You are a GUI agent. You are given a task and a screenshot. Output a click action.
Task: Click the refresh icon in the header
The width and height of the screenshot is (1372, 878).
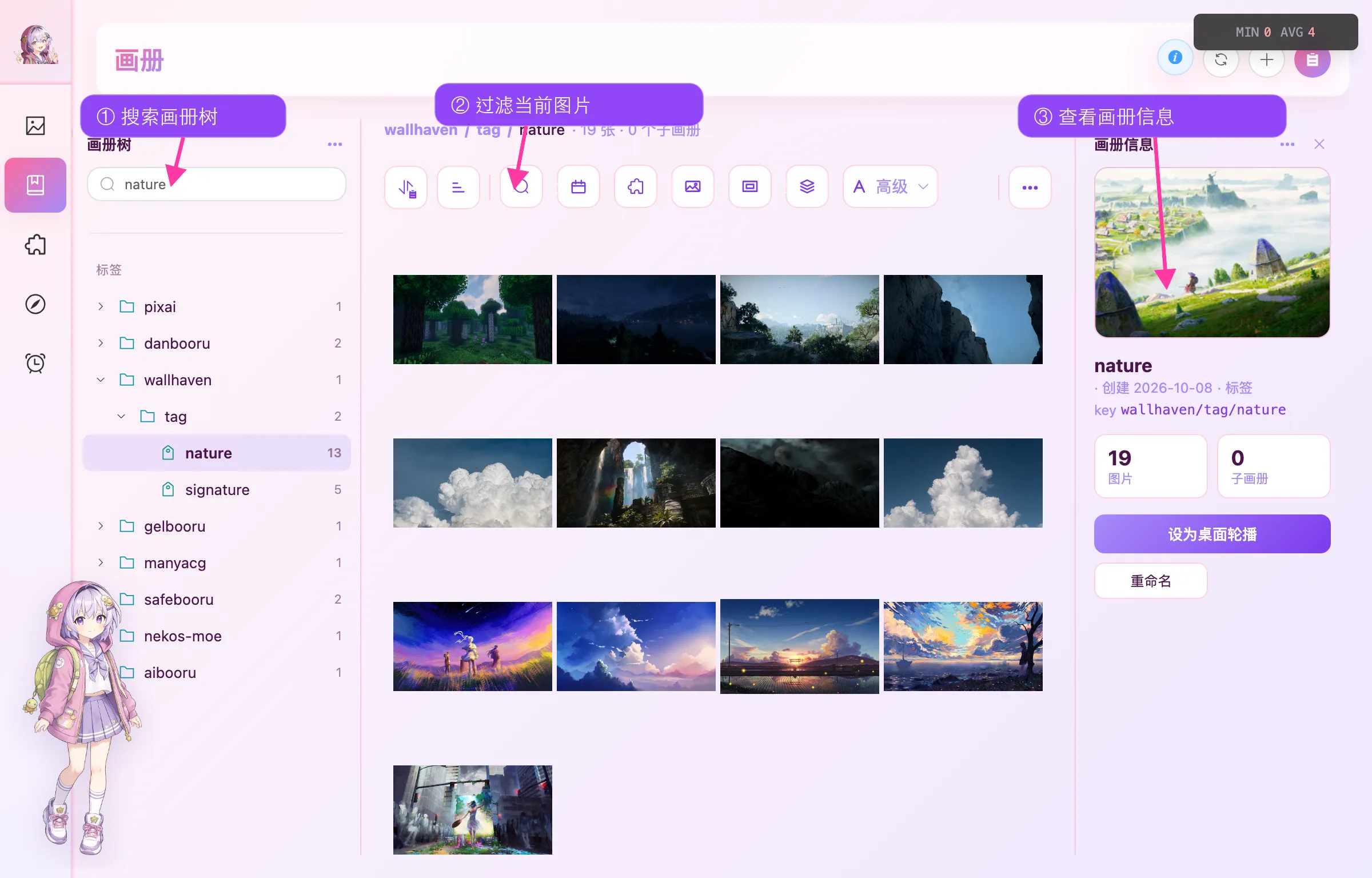pos(1221,59)
